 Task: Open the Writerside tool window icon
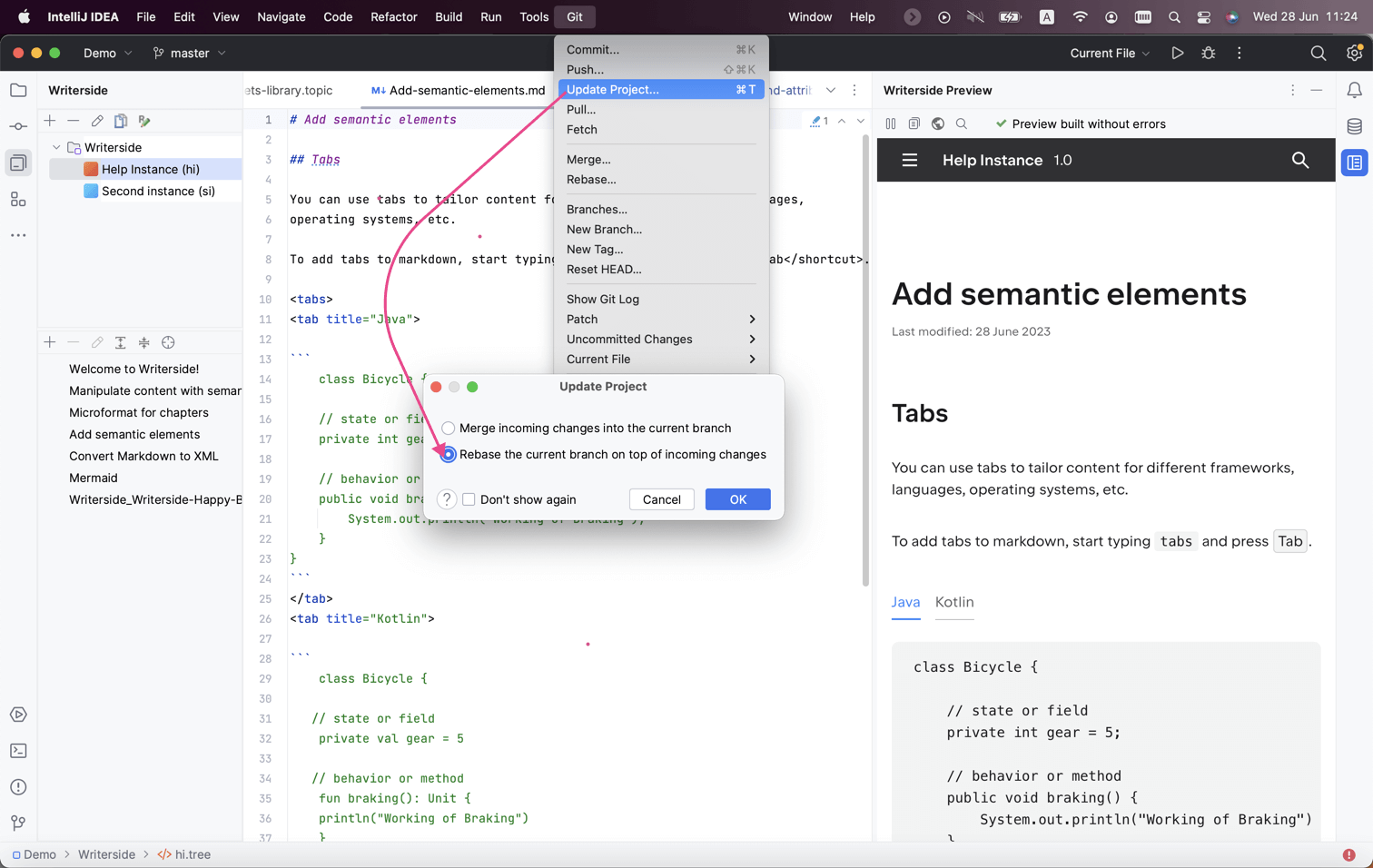(x=18, y=163)
